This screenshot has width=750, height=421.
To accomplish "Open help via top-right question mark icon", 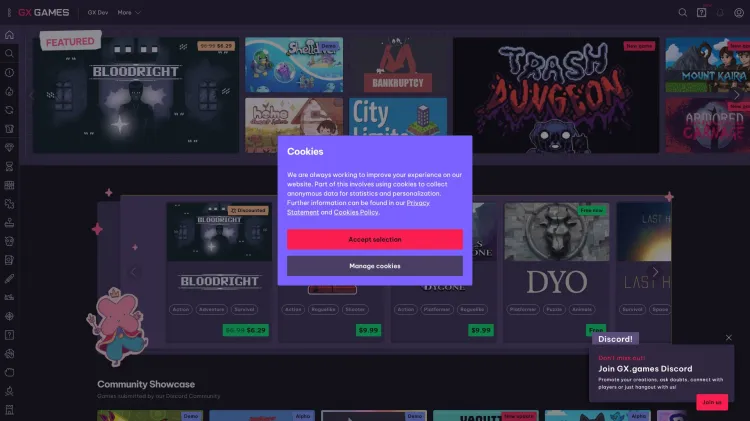I will tap(701, 13).
